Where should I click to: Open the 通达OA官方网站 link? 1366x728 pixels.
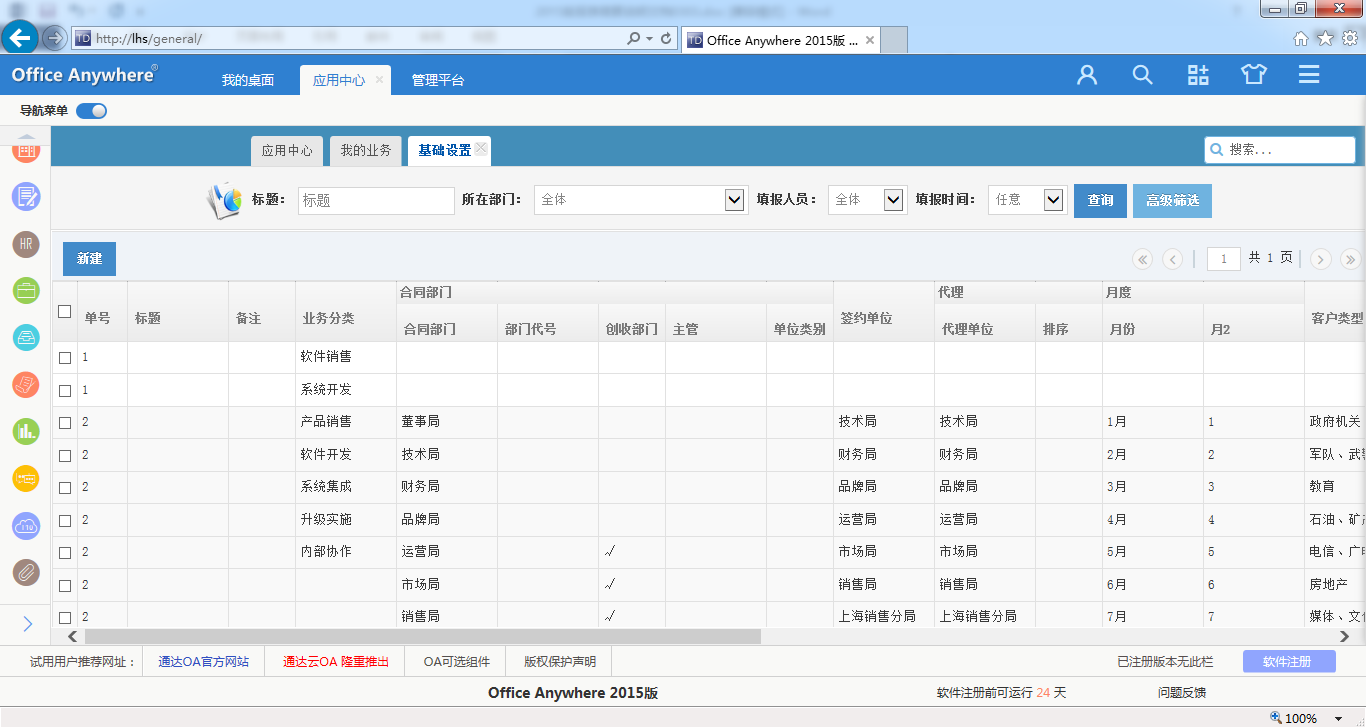(x=203, y=661)
